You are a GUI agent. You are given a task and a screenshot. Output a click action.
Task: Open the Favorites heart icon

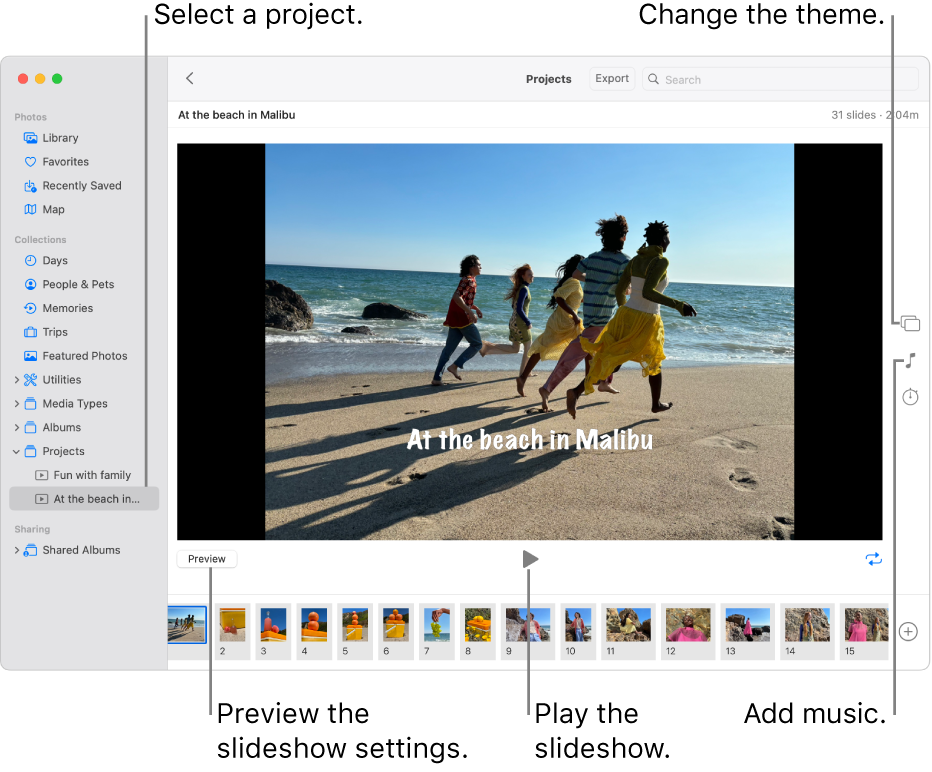(x=30, y=162)
